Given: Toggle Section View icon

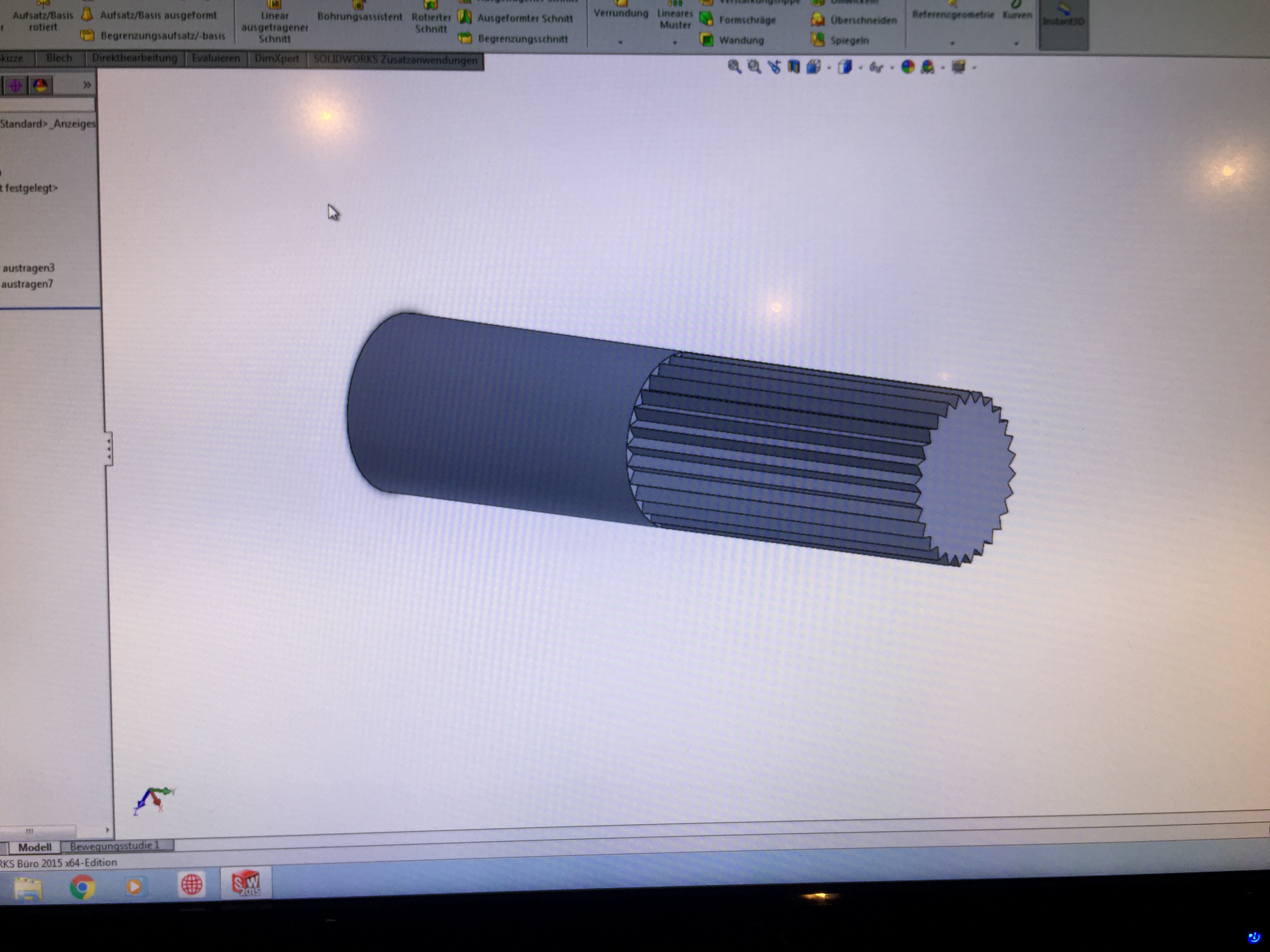Looking at the screenshot, I should [793, 67].
